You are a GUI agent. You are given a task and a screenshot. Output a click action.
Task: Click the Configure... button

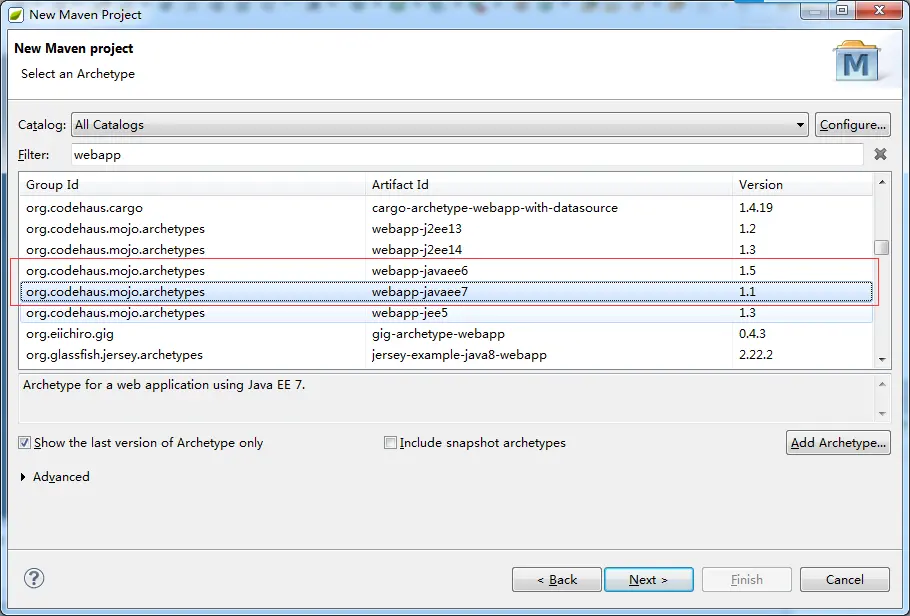(x=853, y=125)
